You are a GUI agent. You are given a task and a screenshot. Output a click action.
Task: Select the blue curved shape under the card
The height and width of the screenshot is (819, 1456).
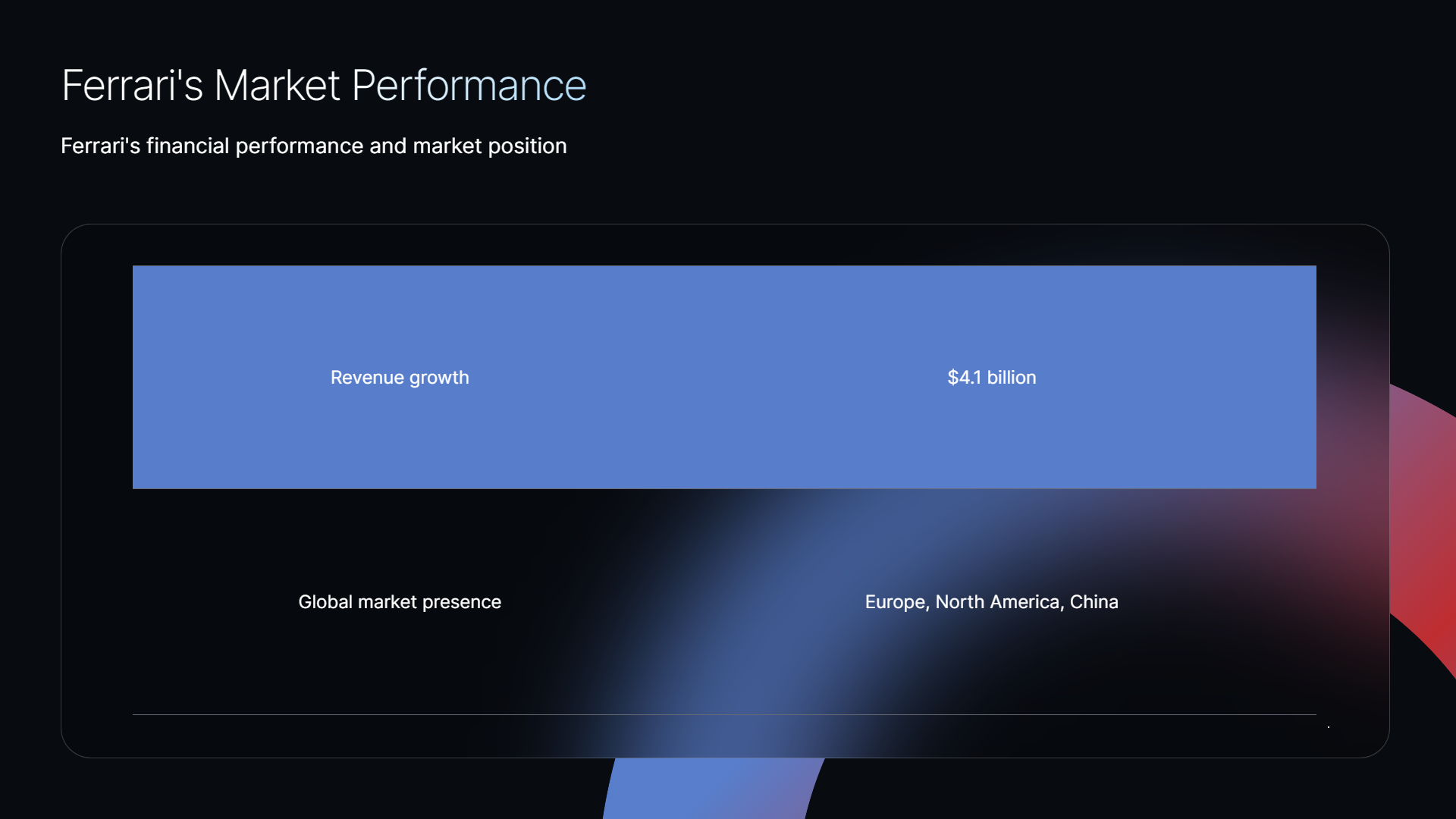coord(713,788)
